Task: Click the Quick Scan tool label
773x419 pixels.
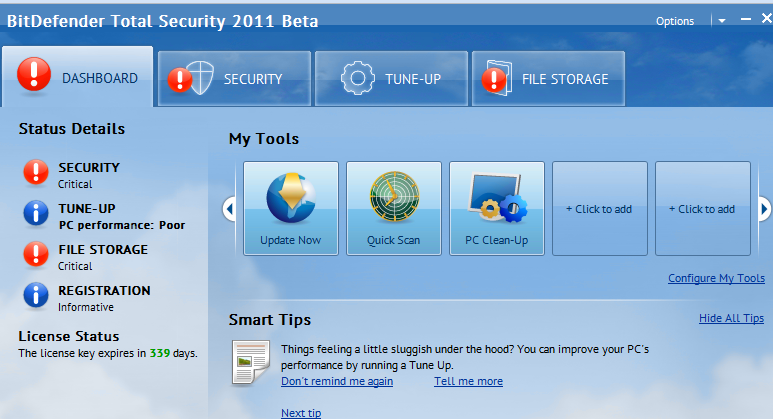Action: 393,240
